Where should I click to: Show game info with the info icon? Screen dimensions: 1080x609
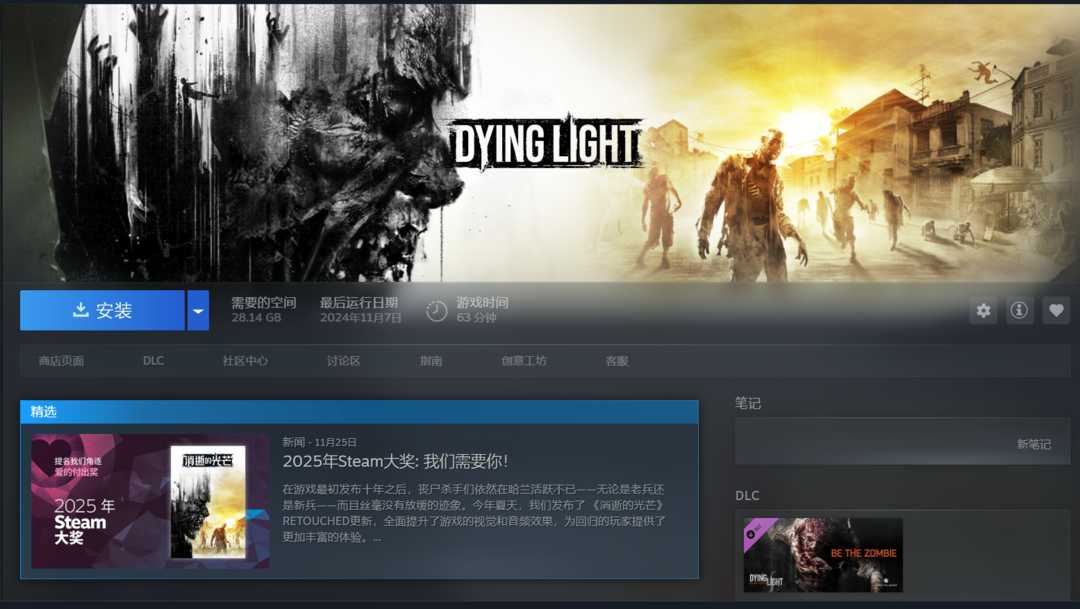1019,310
